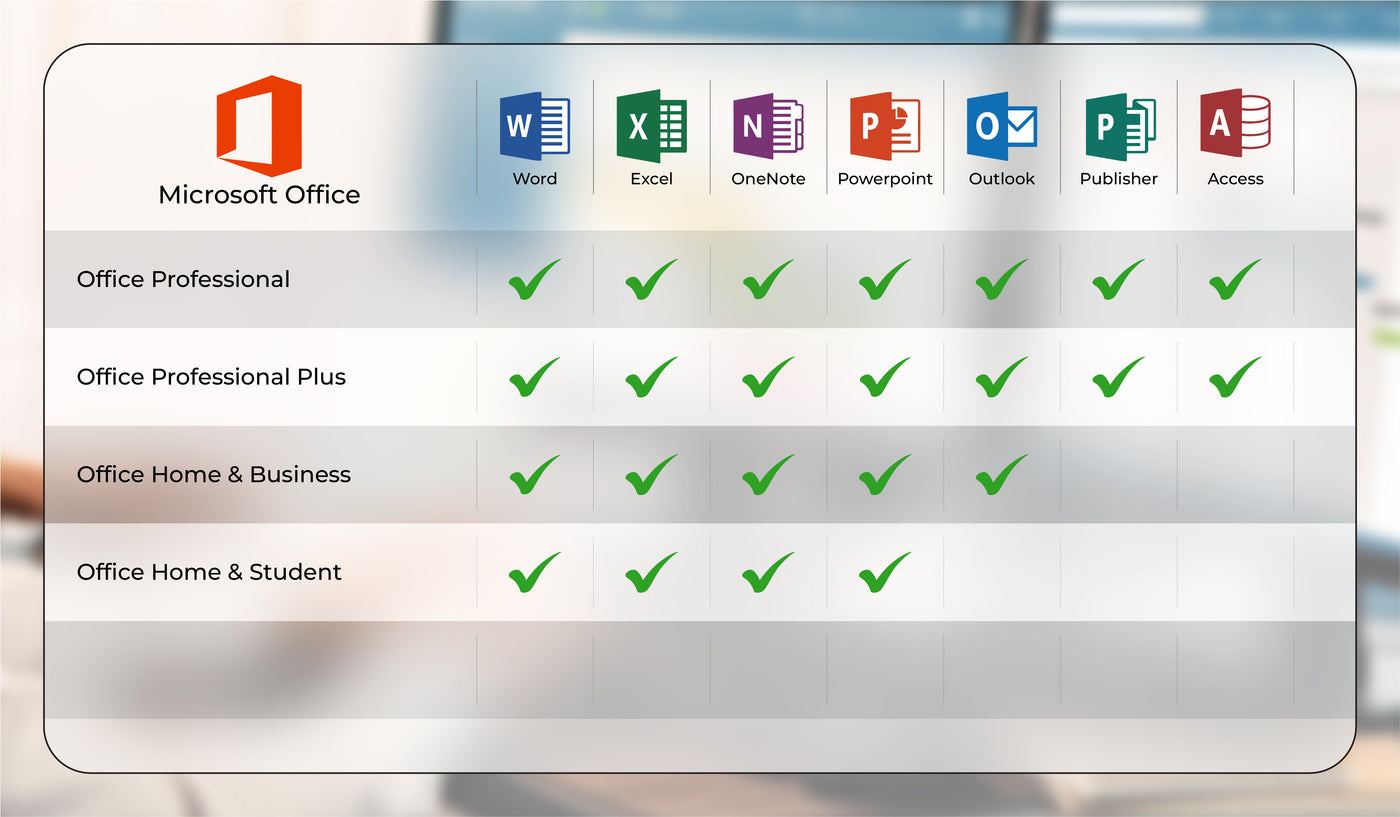1400x817 pixels.
Task: Click the Excel checkmark for Home & Business
Action: tap(652, 475)
